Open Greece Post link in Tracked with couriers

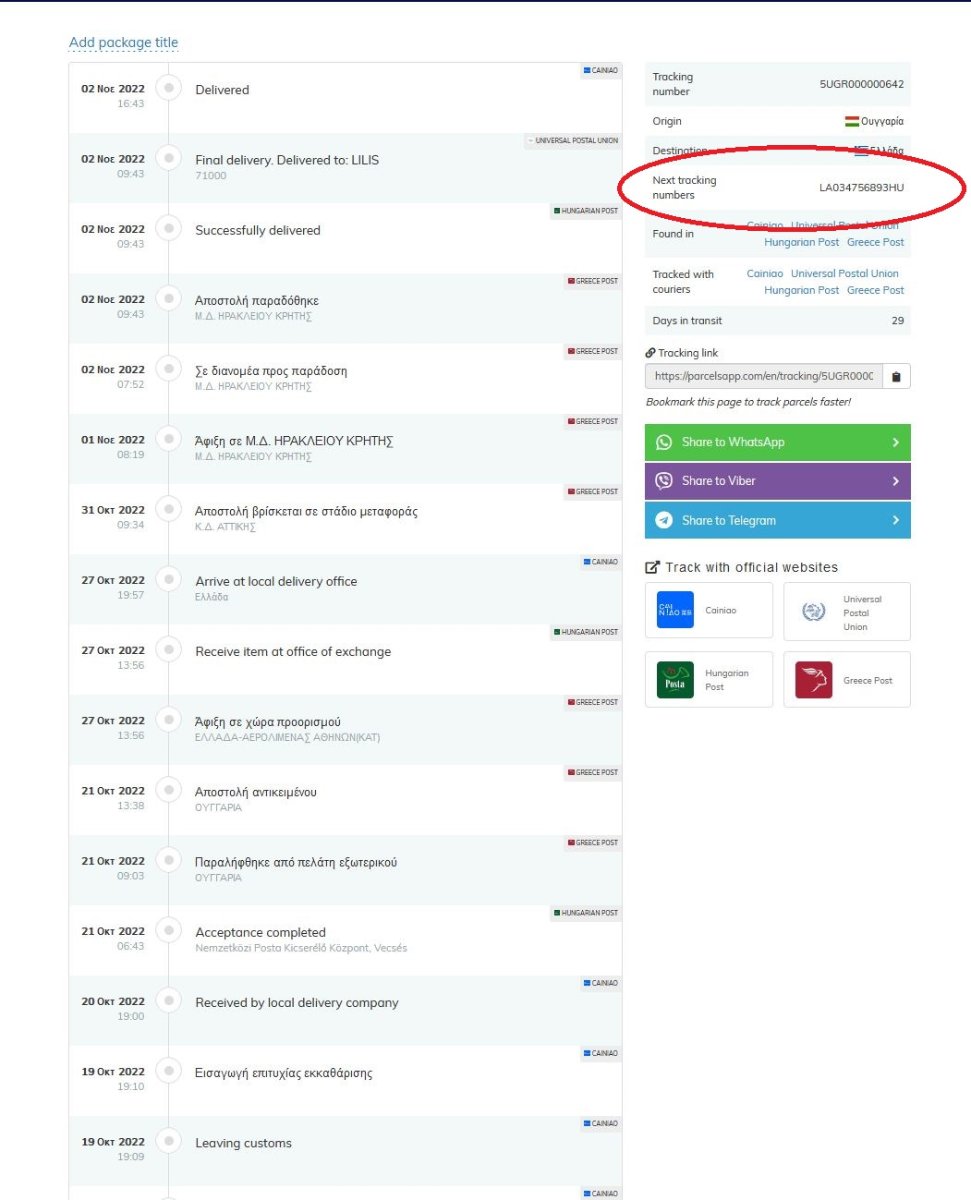coord(875,290)
